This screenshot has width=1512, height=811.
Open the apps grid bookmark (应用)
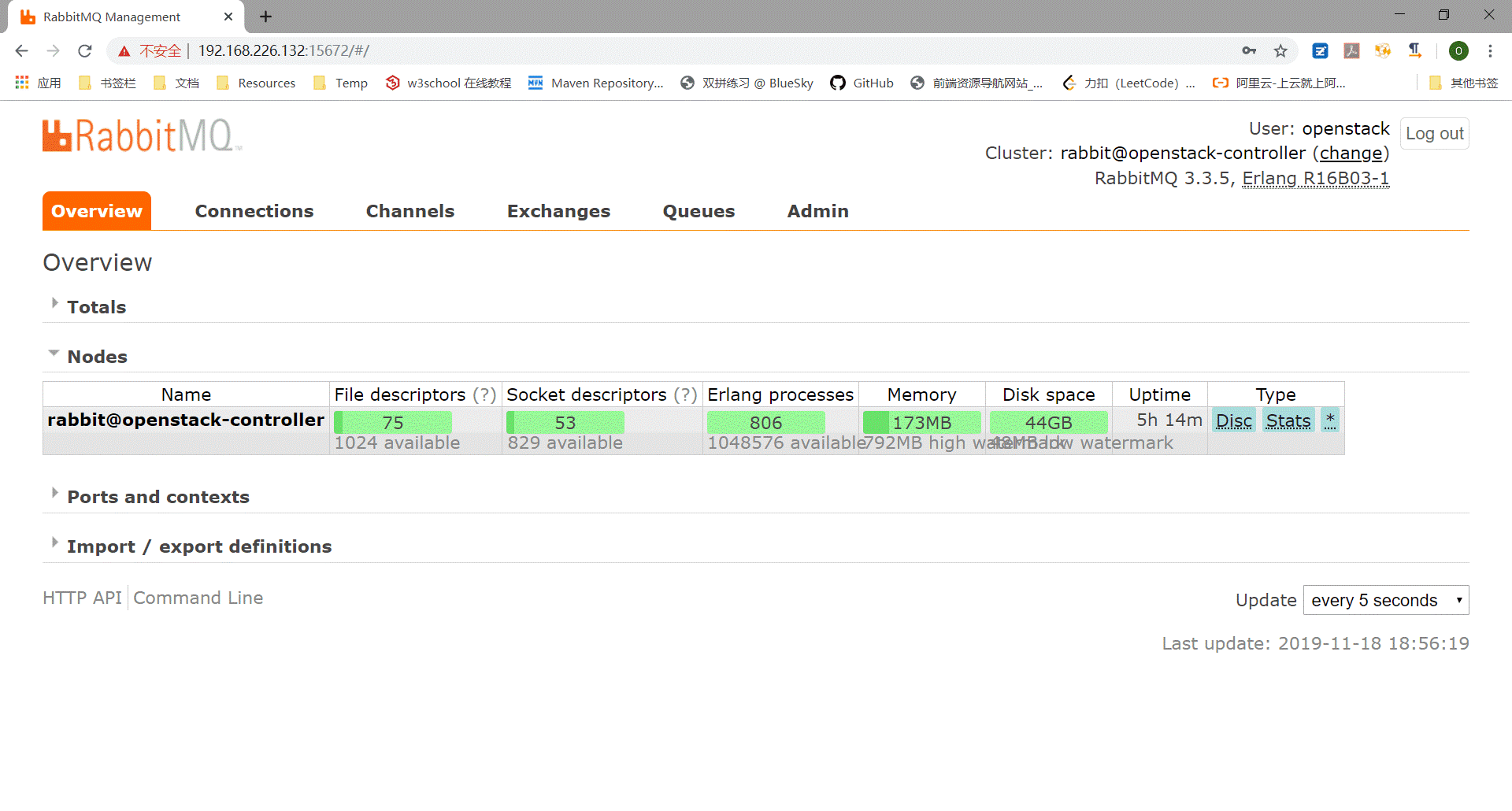38,83
